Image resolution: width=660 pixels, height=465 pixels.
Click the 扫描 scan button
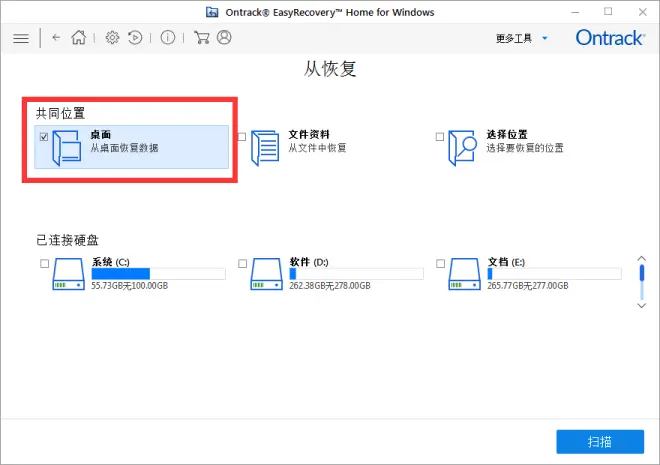click(x=600, y=441)
